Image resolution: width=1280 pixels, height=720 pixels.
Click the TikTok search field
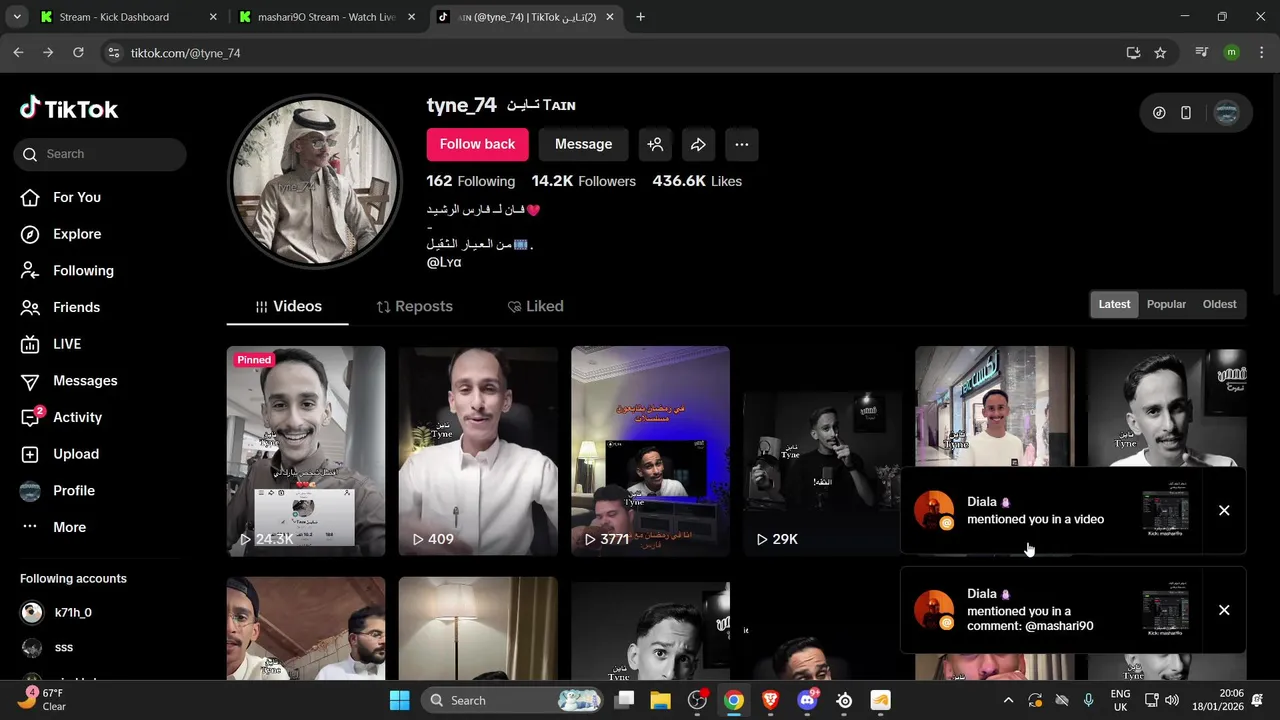tap(100, 154)
